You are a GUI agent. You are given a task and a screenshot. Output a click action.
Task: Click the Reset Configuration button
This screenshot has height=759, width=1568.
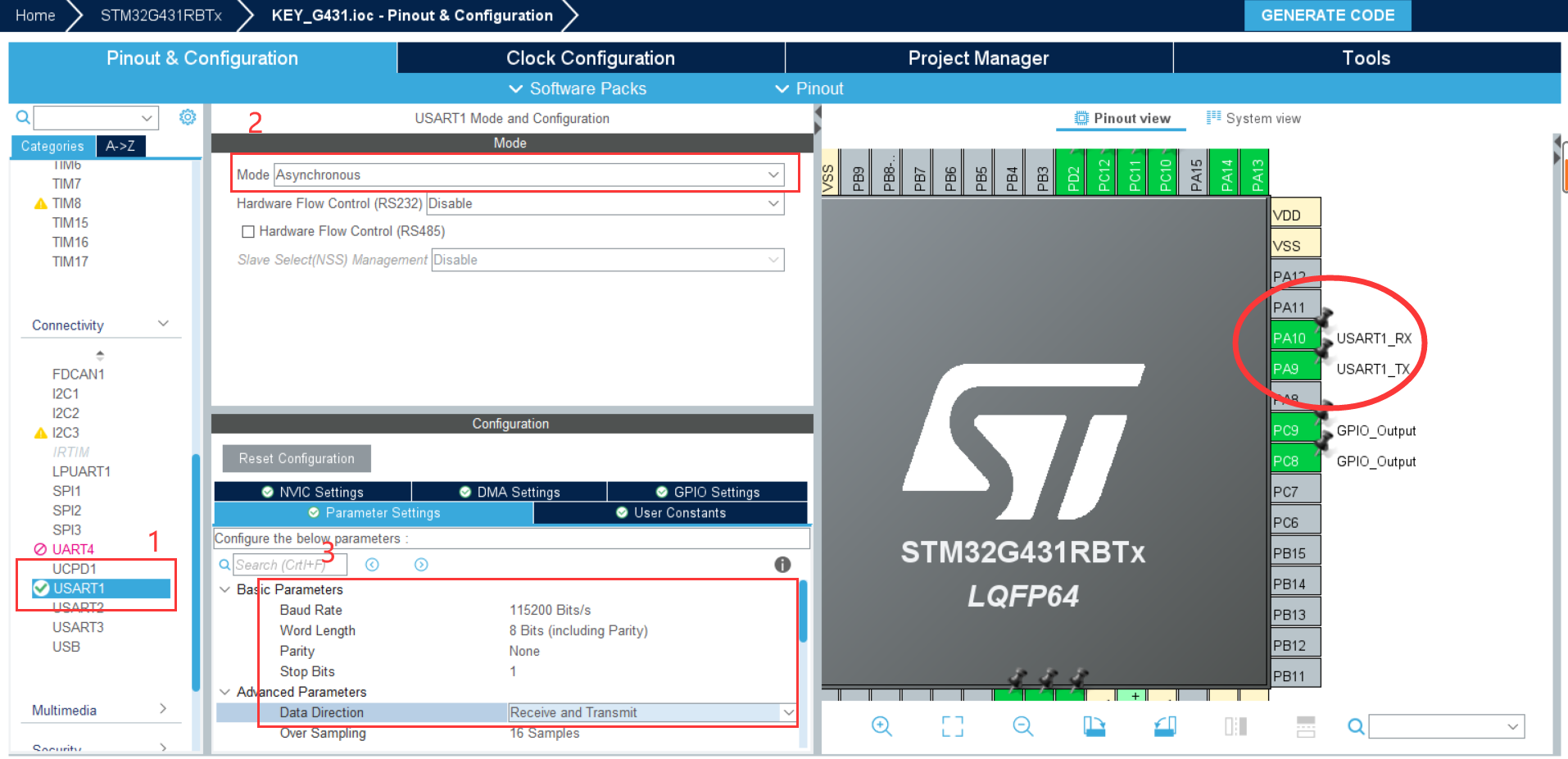click(x=296, y=458)
